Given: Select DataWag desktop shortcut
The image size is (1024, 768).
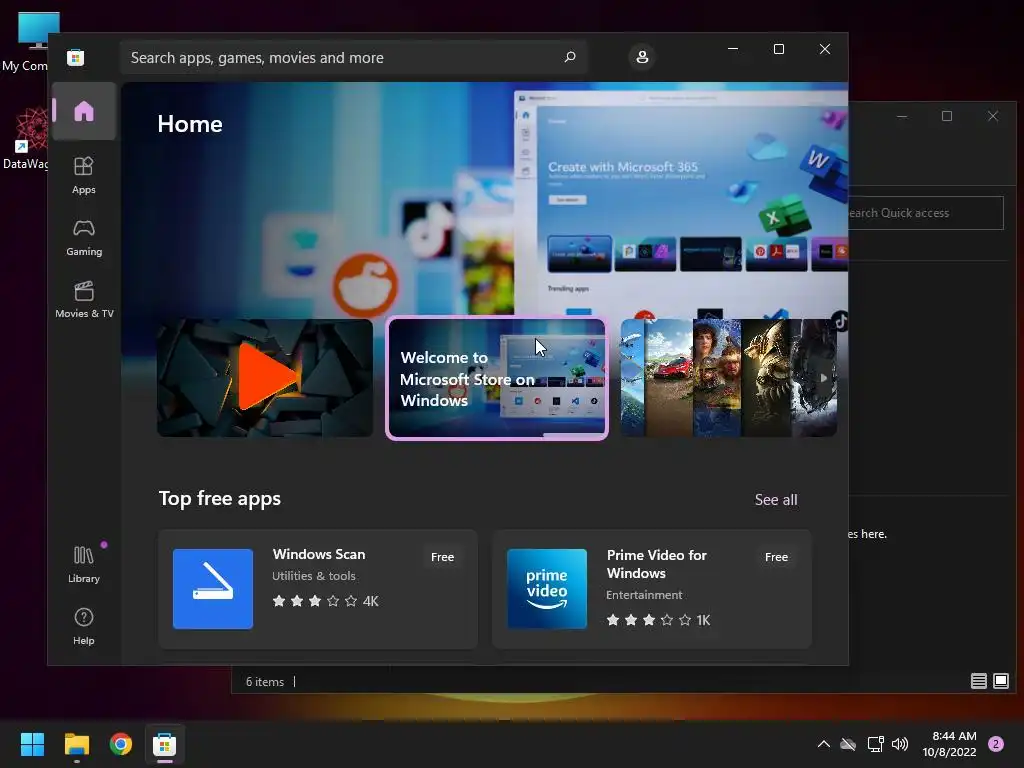Looking at the screenshot, I should (25, 140).
